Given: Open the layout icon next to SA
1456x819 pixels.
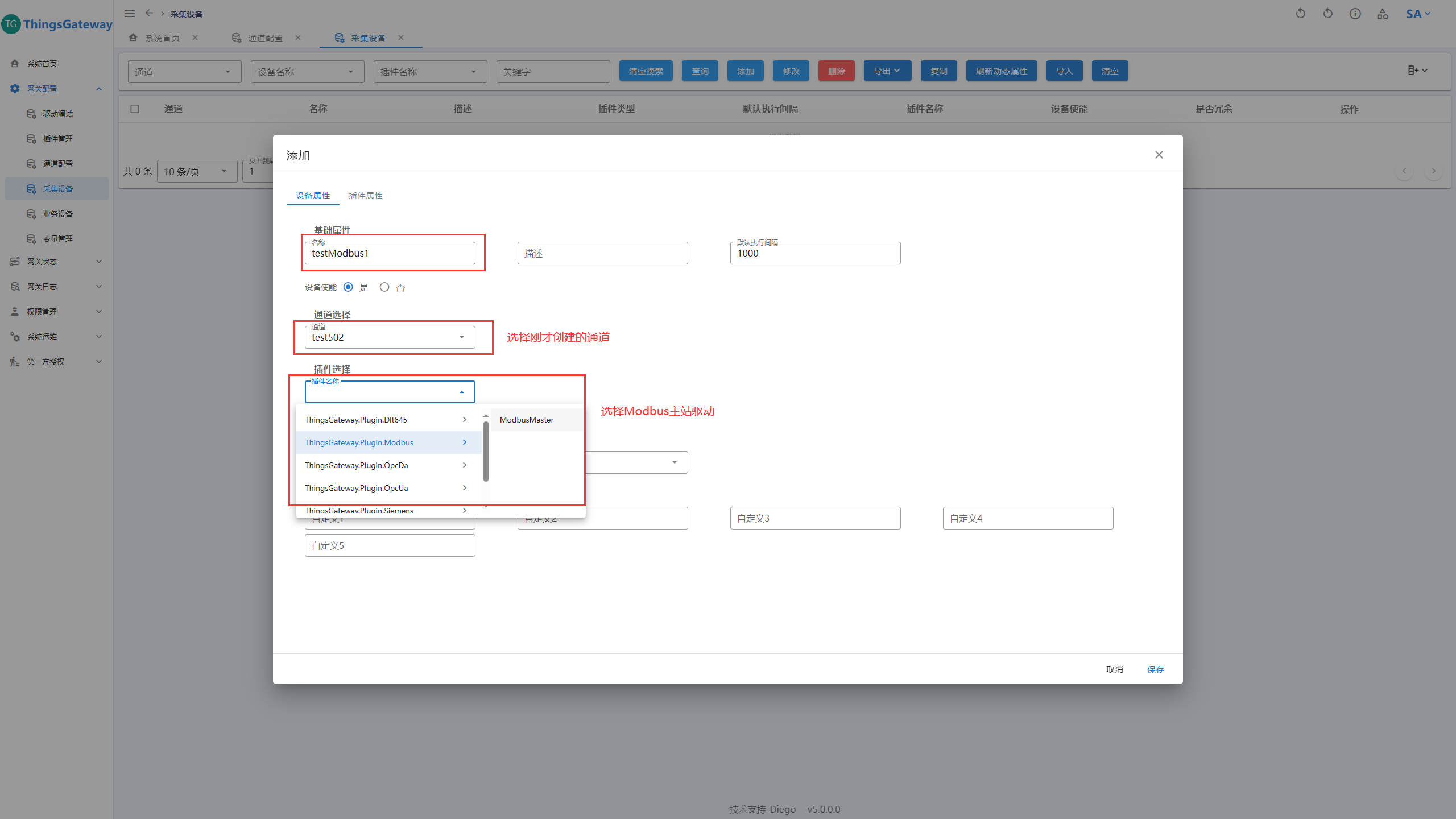Looking at the screenshot, I should click(1383, 14).
